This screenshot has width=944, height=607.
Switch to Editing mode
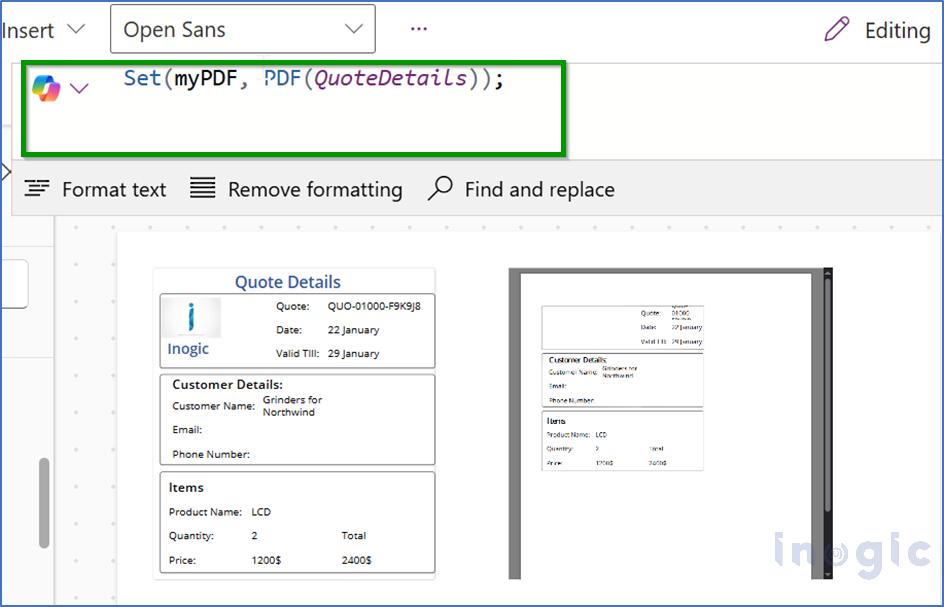click(x=895, y=30)
